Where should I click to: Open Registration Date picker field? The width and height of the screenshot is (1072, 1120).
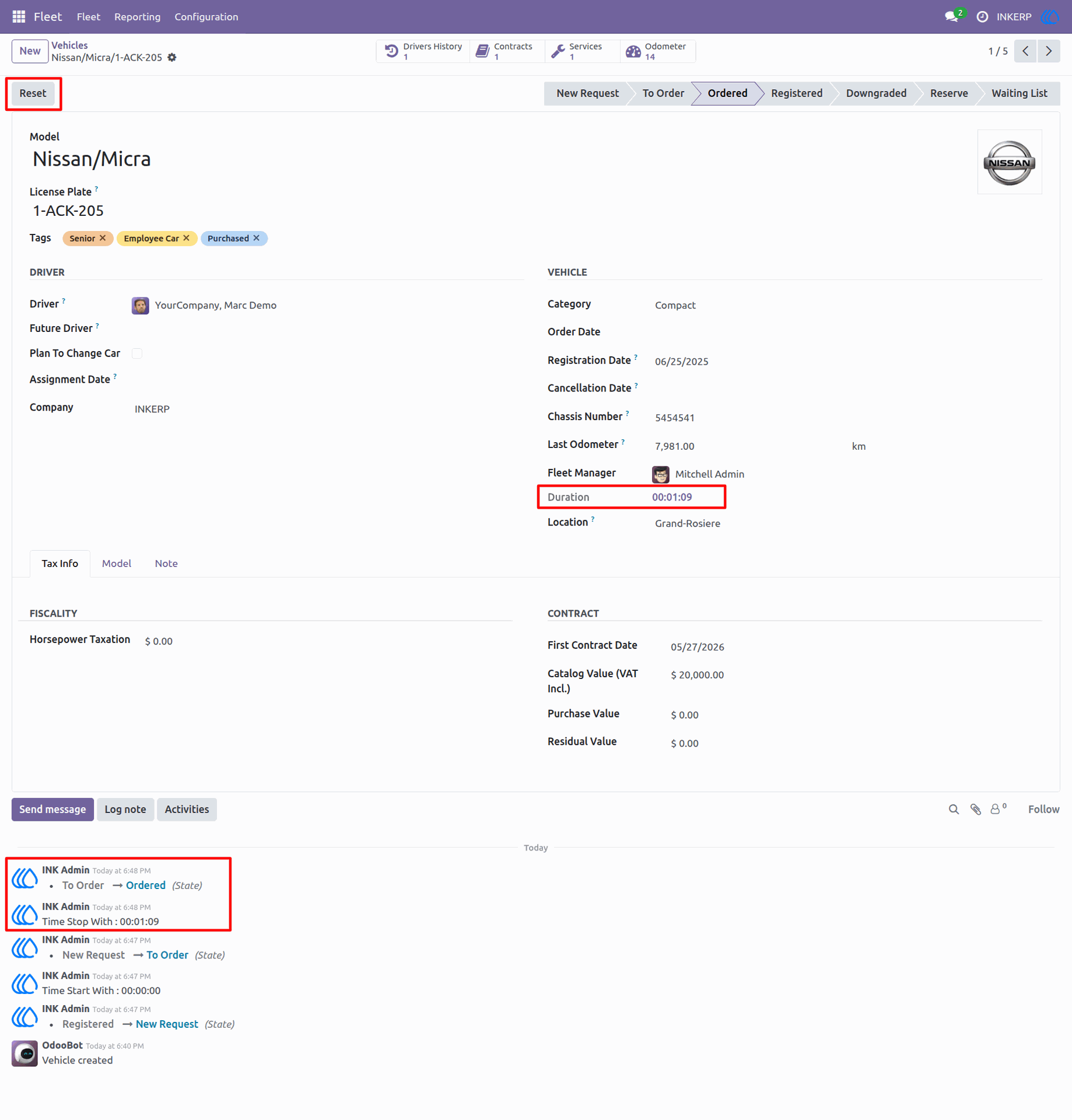[847, 361]
